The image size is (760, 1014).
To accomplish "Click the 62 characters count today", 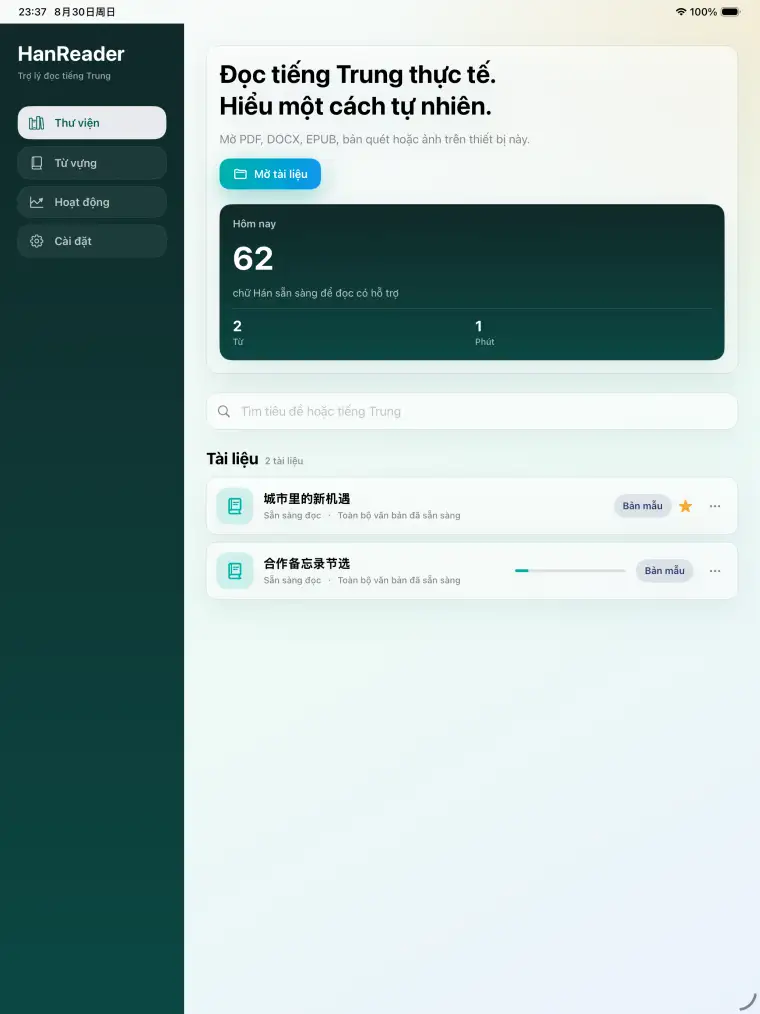I will click(253, 259).
